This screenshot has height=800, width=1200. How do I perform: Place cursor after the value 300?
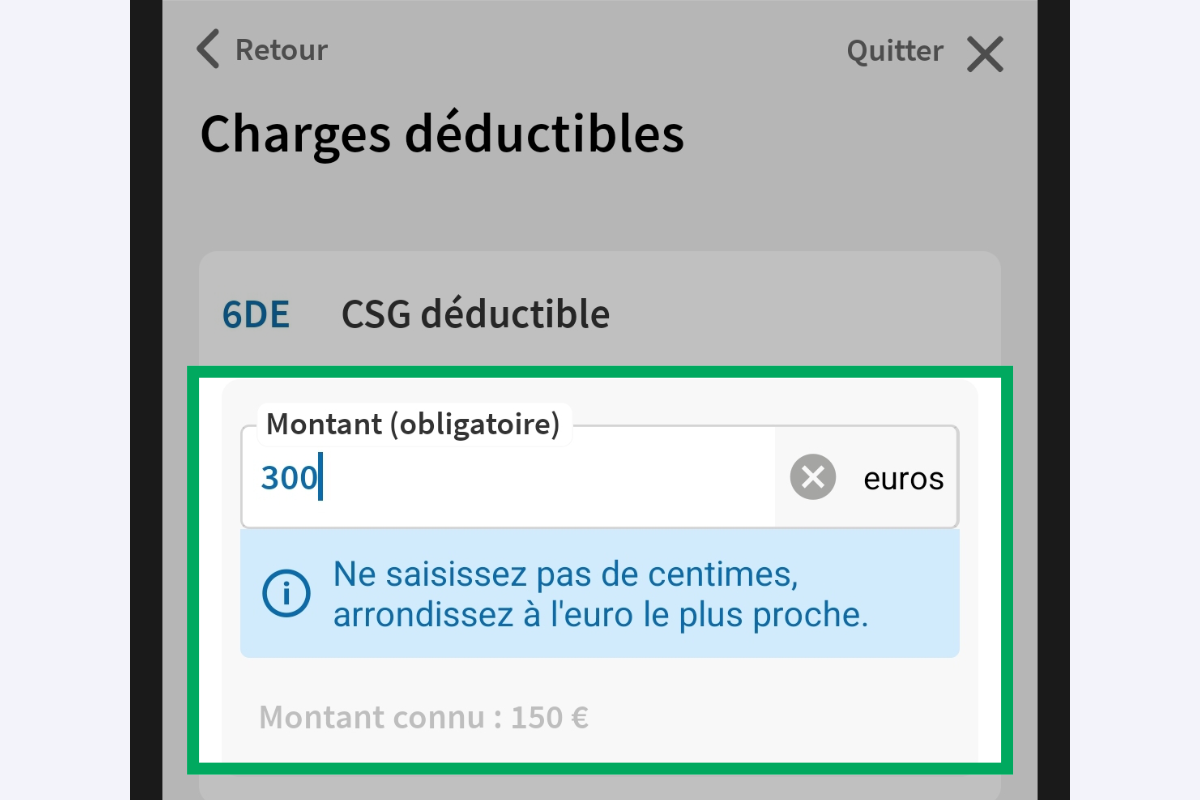point(320,477)
